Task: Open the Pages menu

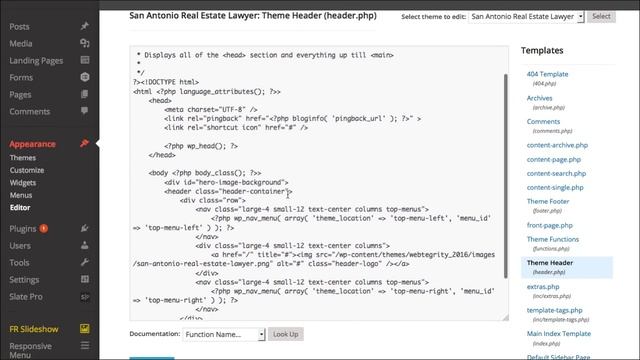Action: click(20, 95)
